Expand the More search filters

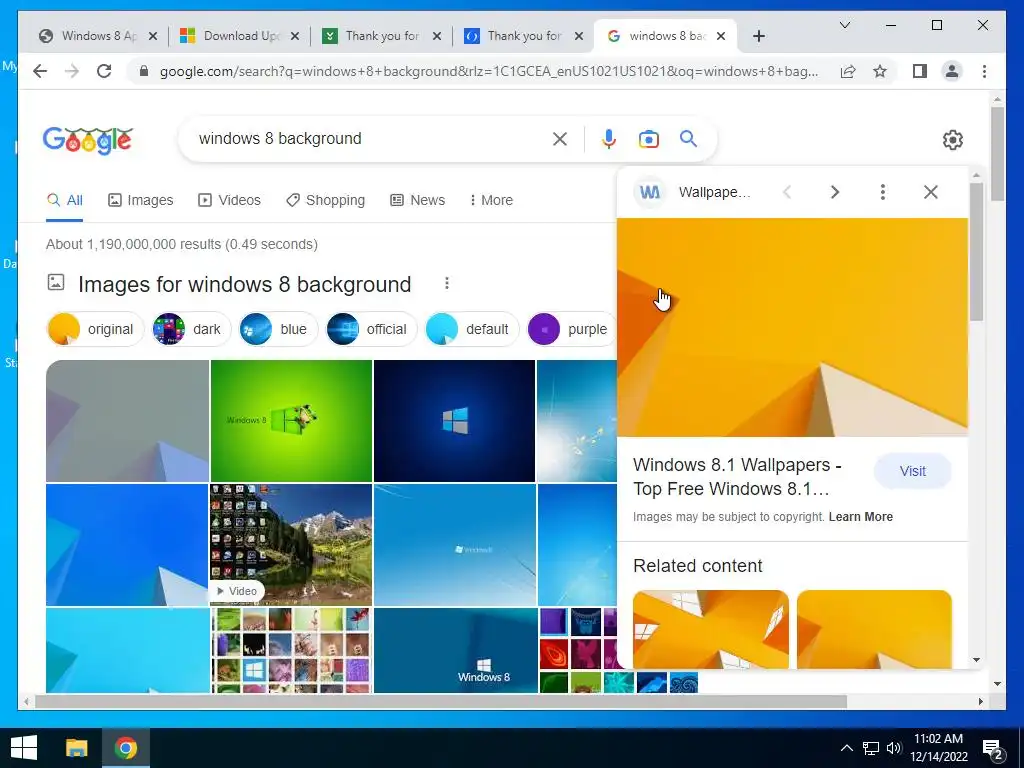click(x=491, y=200)
